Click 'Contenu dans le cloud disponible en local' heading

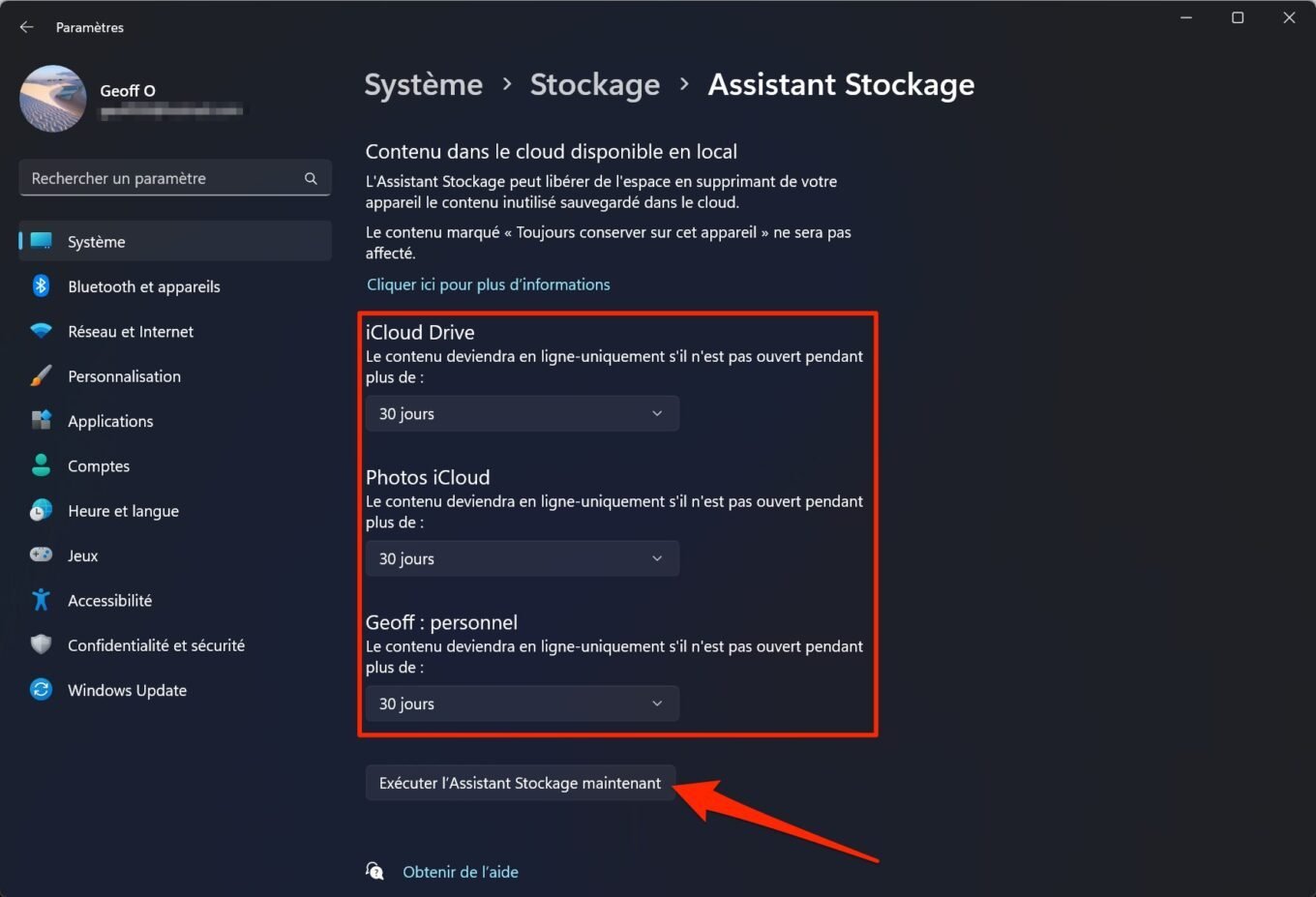point(552,152)
